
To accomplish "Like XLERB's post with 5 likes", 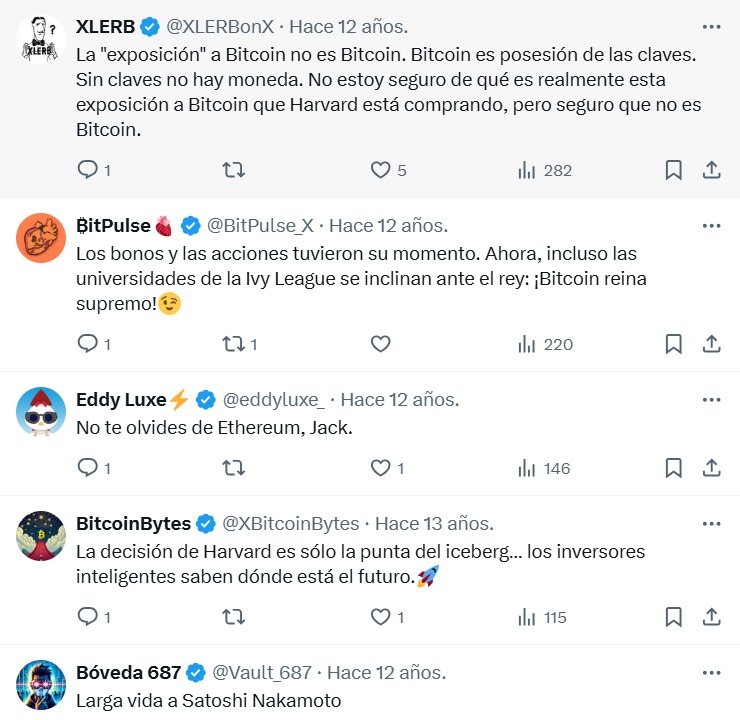I will click(380, 170).
